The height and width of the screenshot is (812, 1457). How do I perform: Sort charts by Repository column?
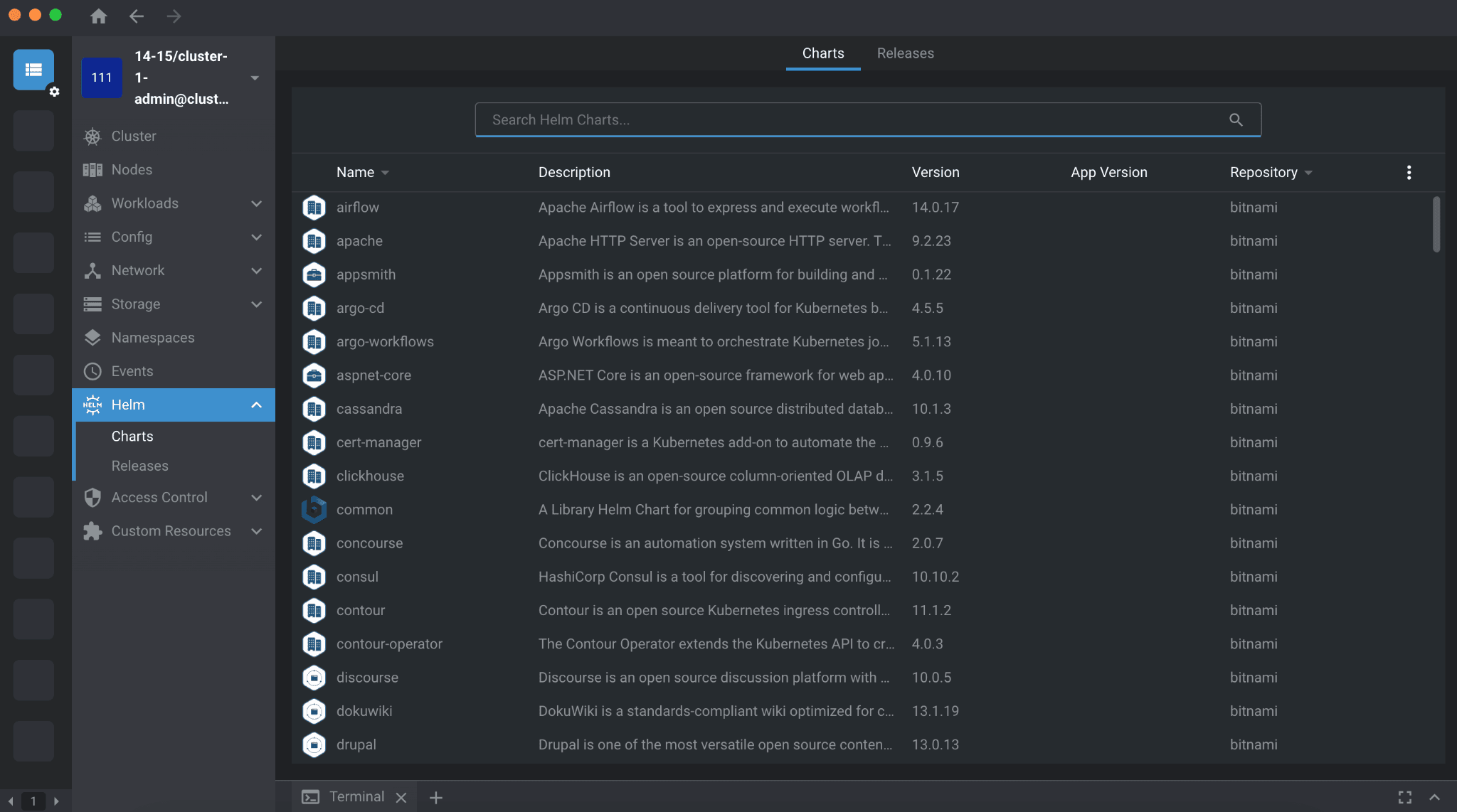click(x=1271, y=172)
